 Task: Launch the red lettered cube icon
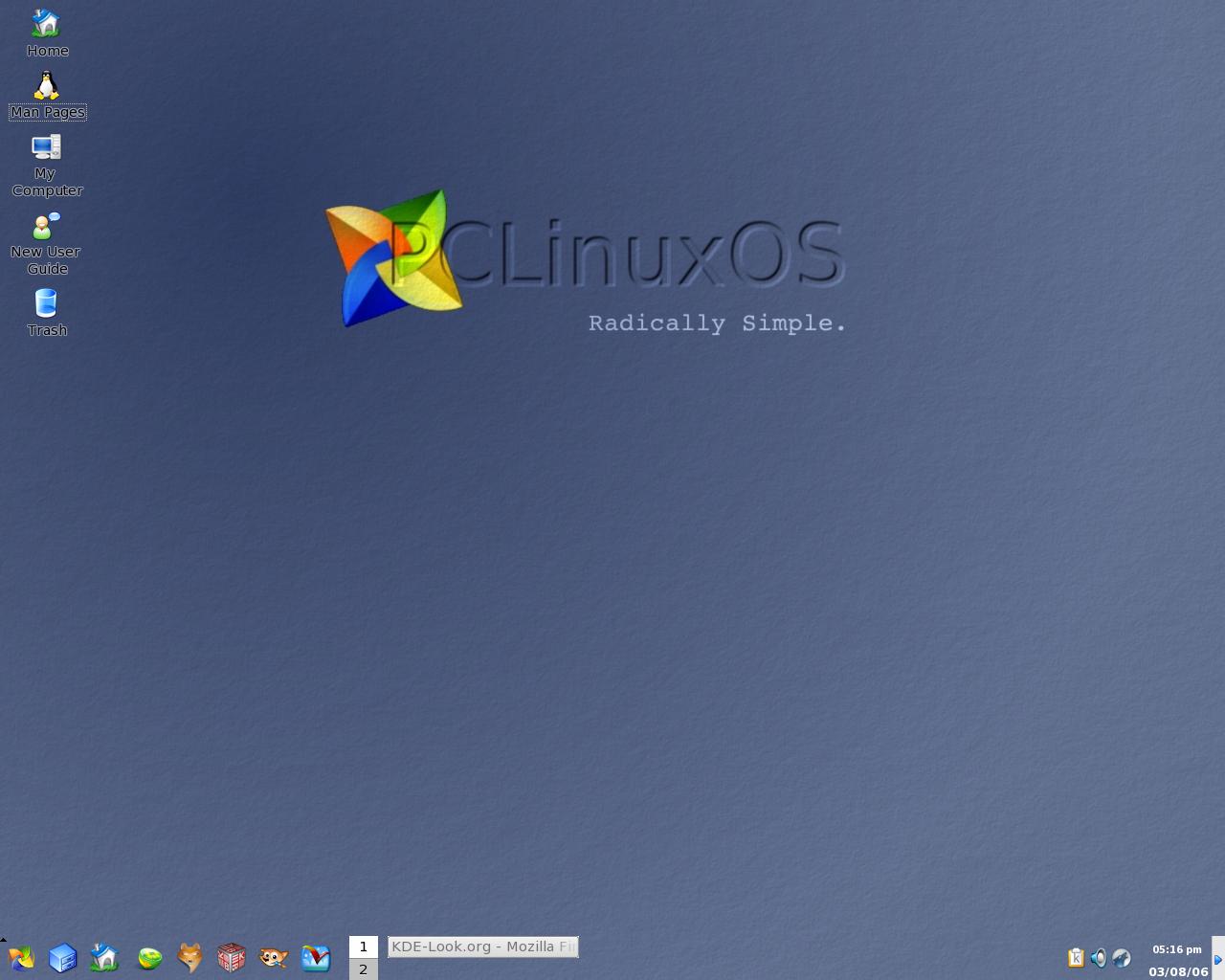pos(232,958)
